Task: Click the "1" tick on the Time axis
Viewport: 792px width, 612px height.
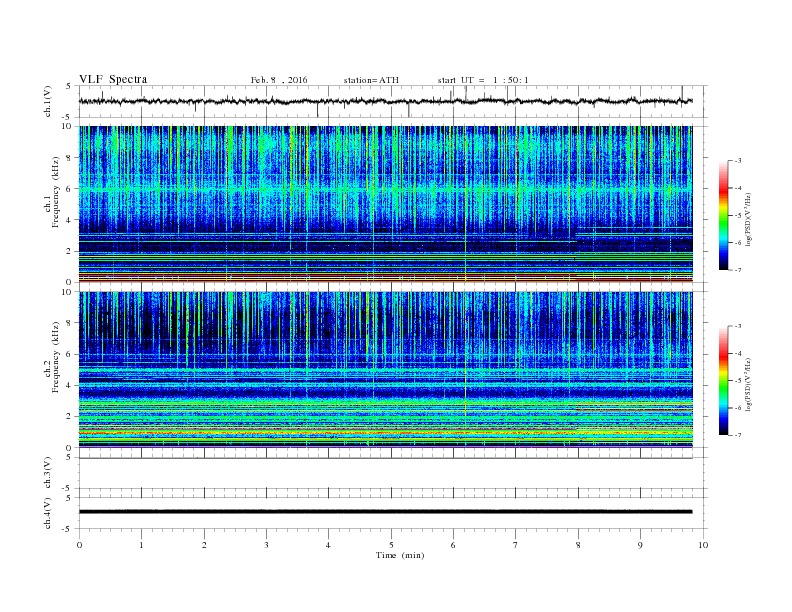Action: pyautogui.click(x=141, y=545)
